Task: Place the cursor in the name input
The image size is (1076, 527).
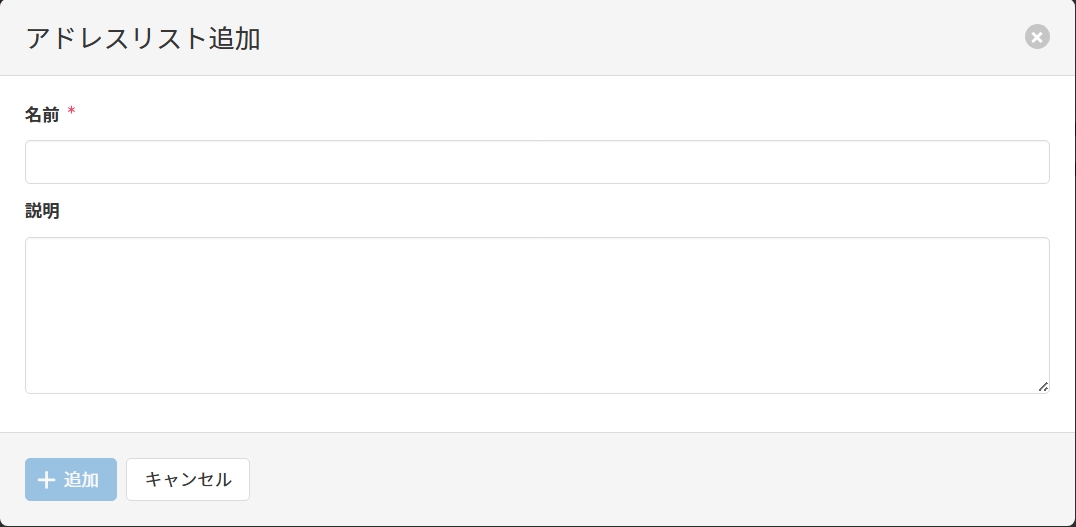Action: (537, 162)
